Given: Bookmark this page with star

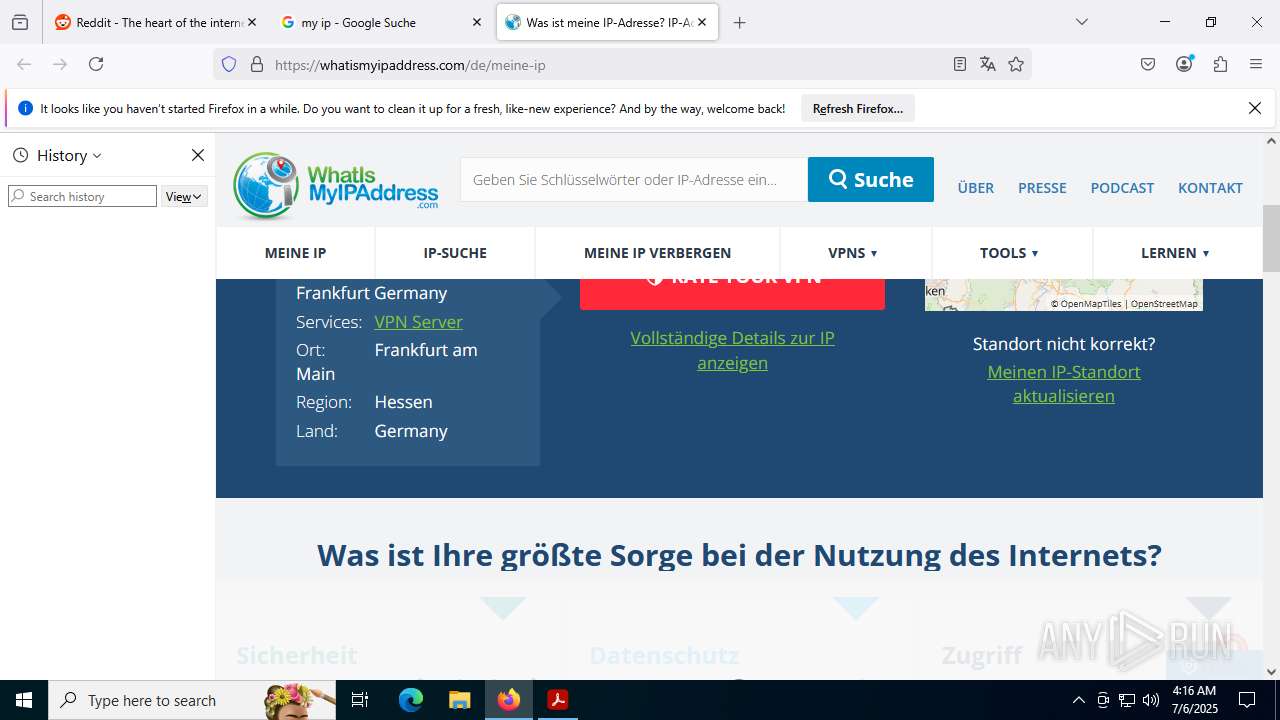Looking at the screenshot, I should (x=1016, y=64).
